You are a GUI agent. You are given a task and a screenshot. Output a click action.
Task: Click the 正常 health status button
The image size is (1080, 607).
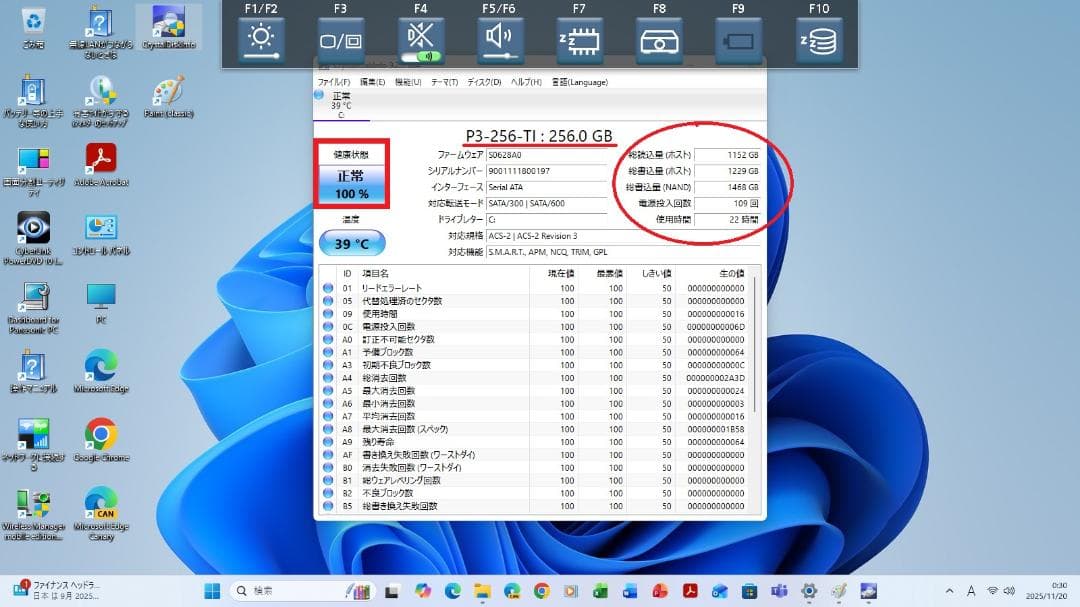(352, 185)
